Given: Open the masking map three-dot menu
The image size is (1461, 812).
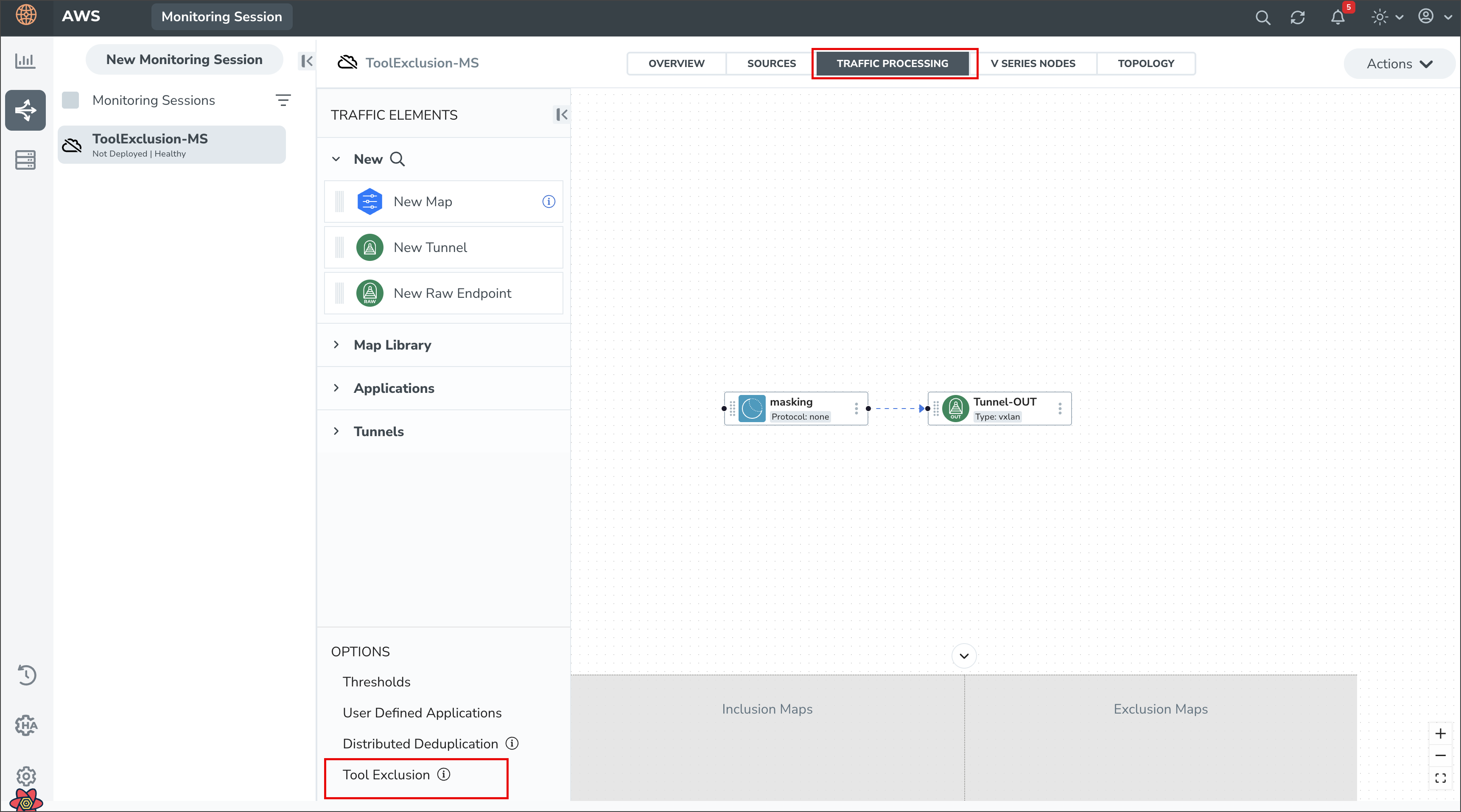Looking at the screenshot, I should [x=856, y=408].
